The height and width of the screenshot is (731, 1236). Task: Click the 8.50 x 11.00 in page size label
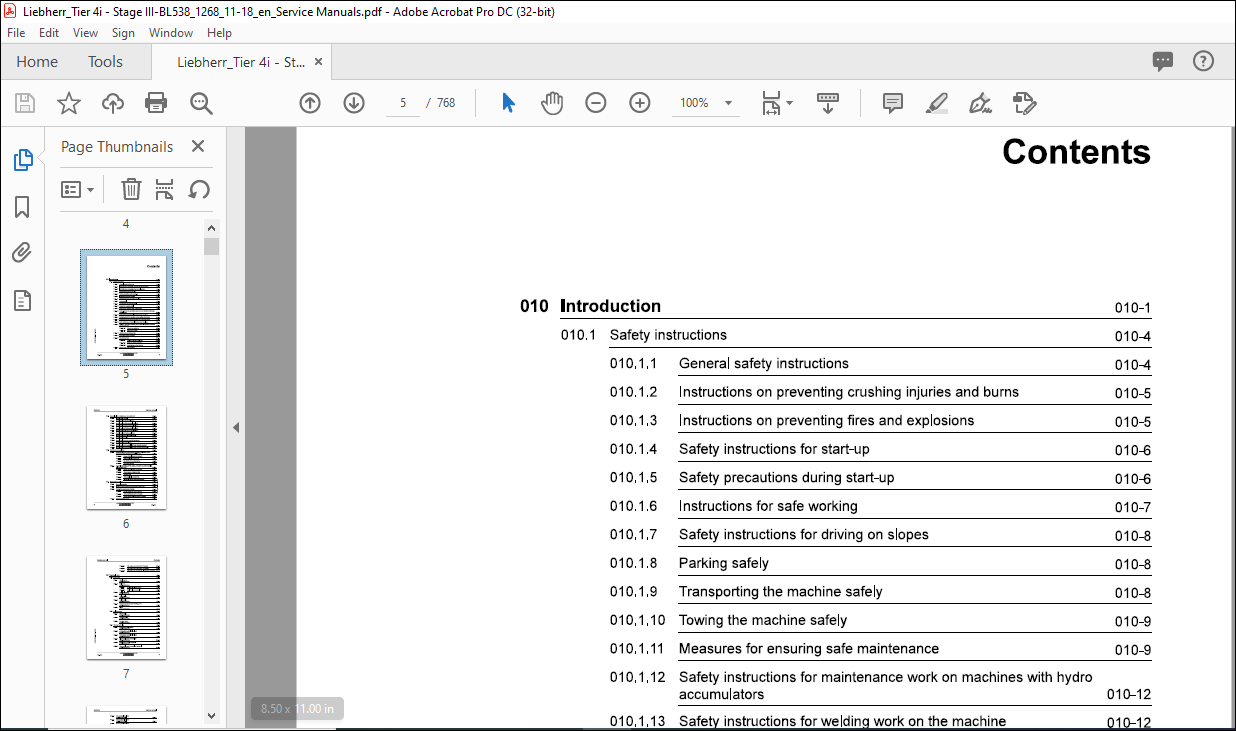(298, 709)
